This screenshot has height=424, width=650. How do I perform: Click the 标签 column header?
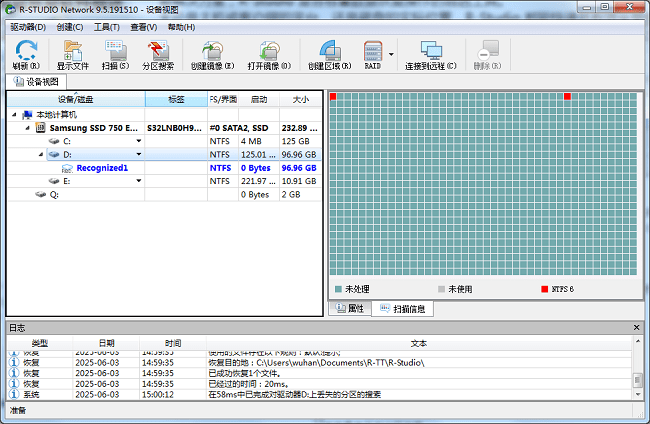click(176, 99)
